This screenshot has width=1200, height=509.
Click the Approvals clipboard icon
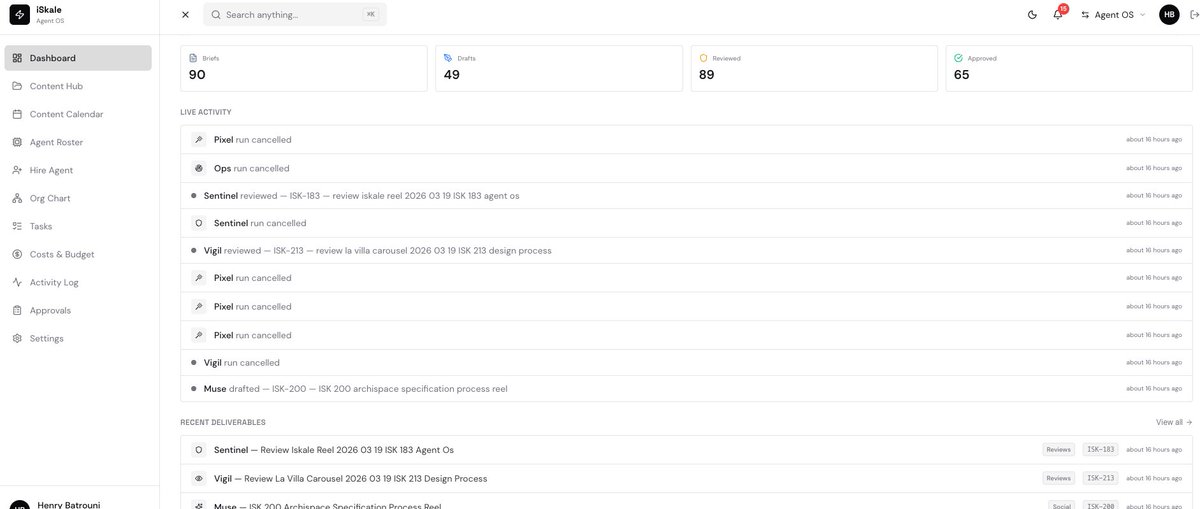click(18, 310)
